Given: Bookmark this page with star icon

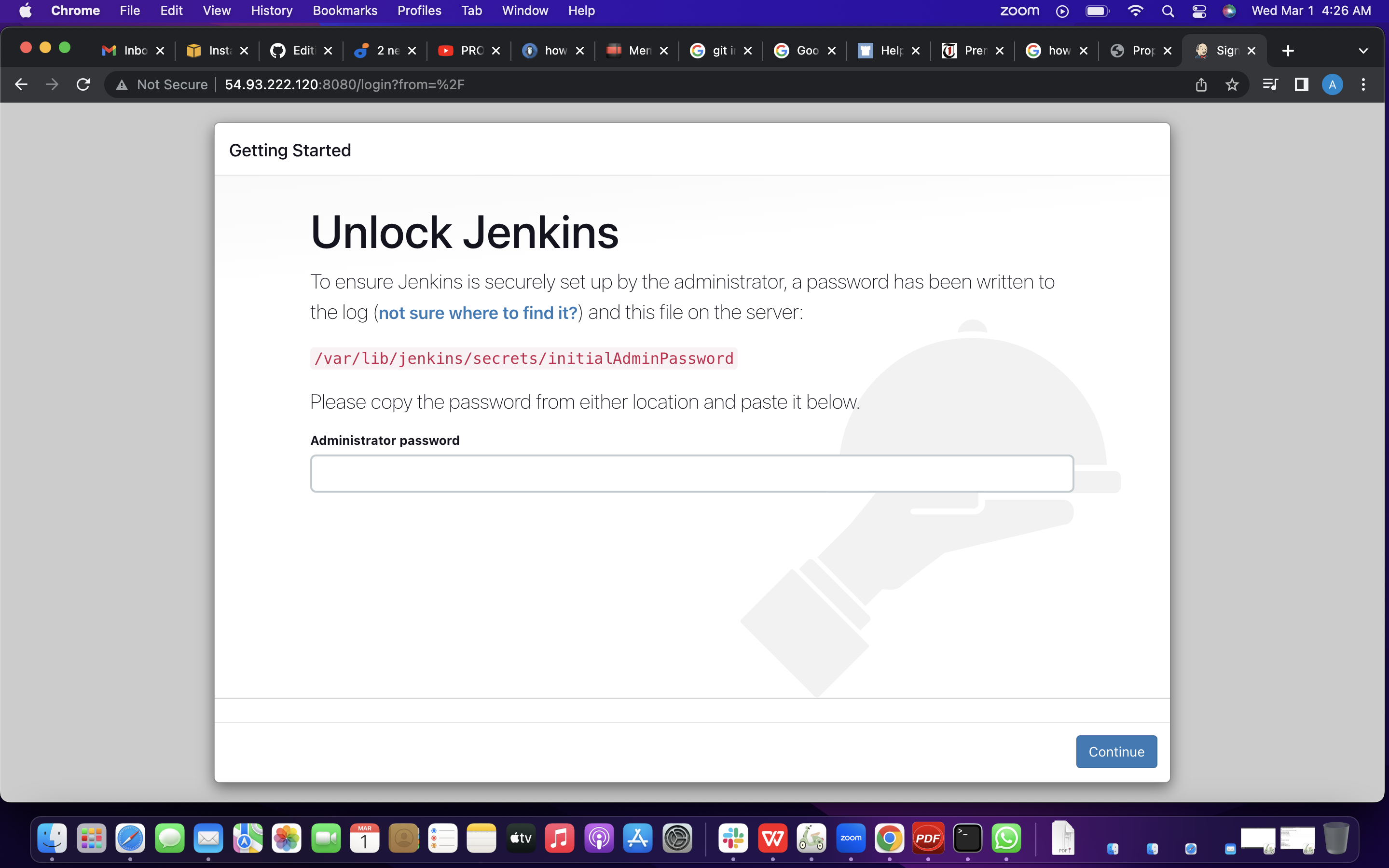Looking at the screenshot, I should click(1232, 84).
